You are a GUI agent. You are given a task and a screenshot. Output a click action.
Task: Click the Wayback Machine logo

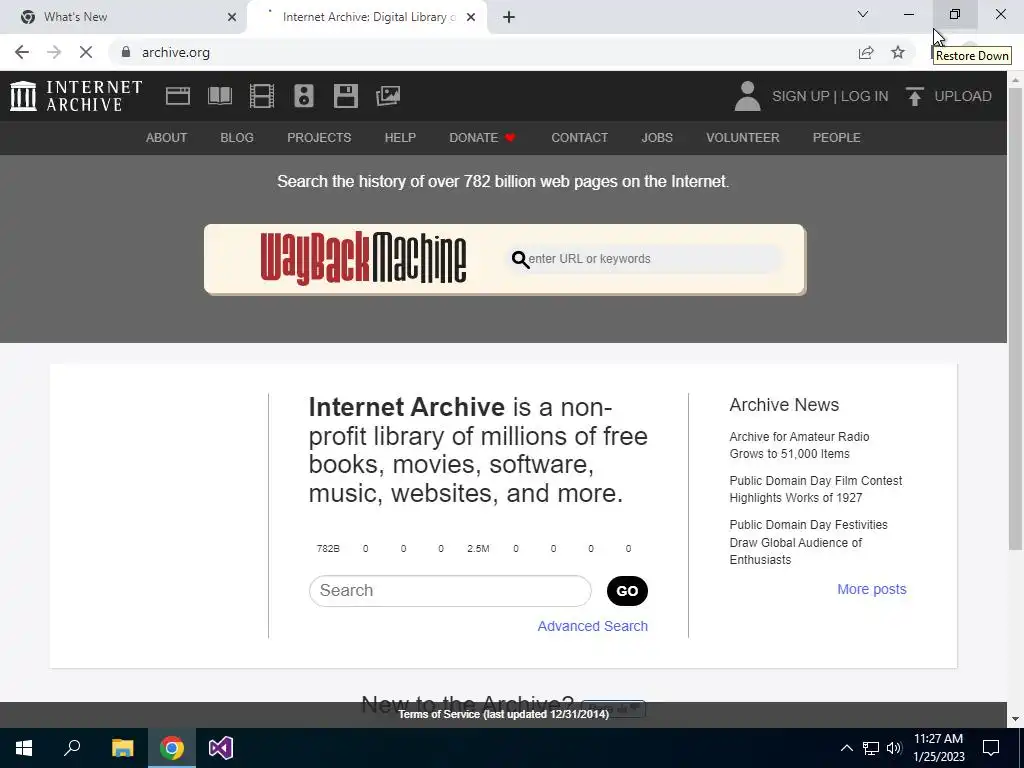point(363,259)
